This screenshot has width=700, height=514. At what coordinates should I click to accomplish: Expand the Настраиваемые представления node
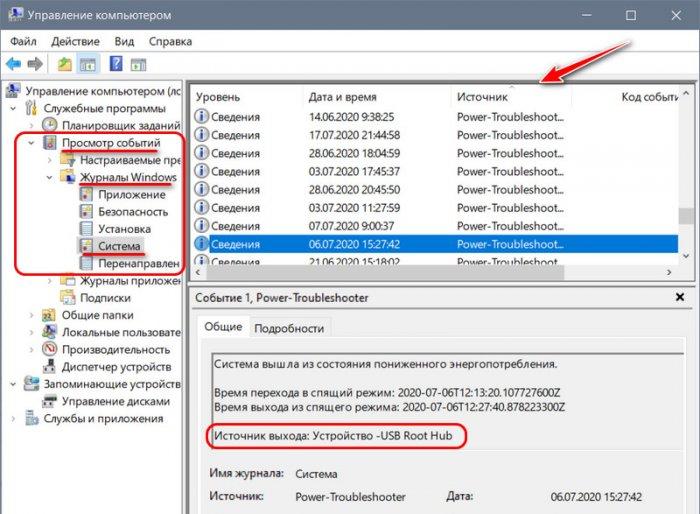point(50,160)
